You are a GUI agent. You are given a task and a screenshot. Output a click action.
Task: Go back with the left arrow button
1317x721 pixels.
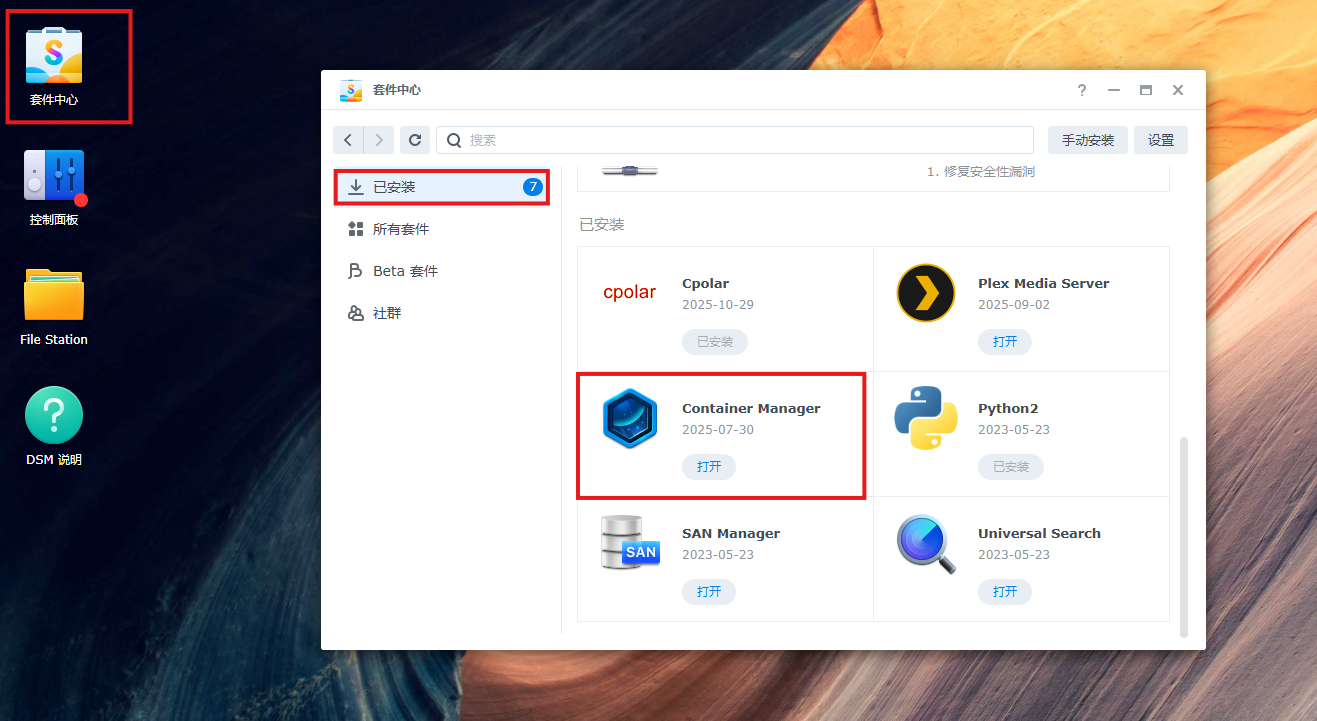point(347,140)
